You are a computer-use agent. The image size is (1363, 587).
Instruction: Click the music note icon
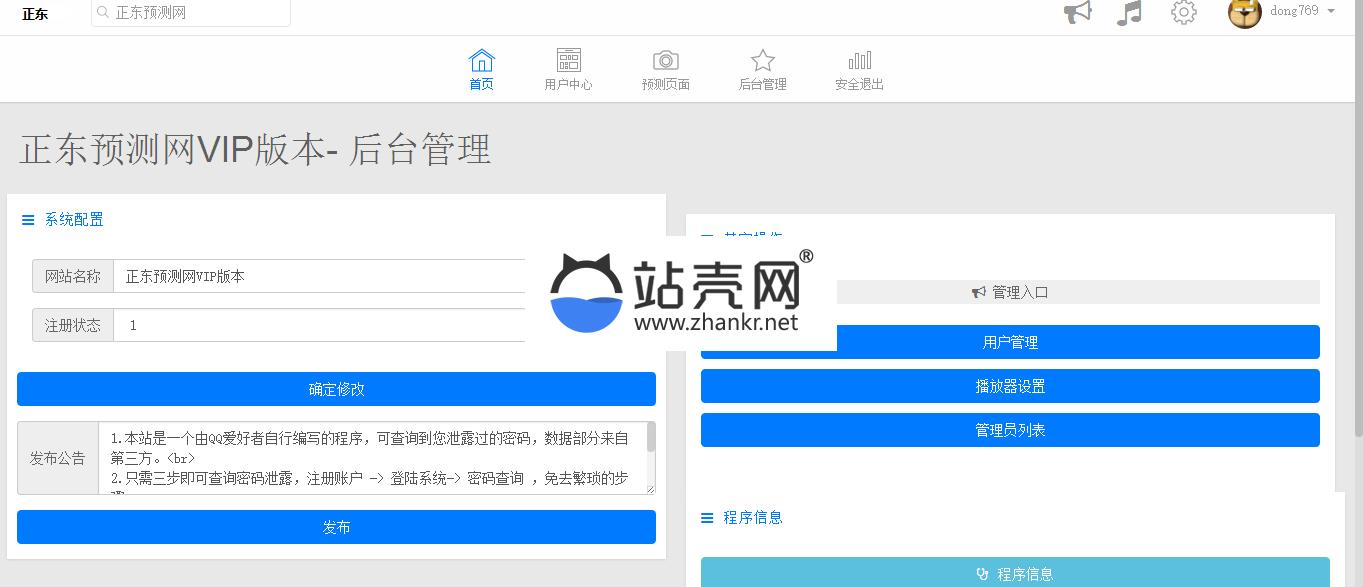[1129, 12]
